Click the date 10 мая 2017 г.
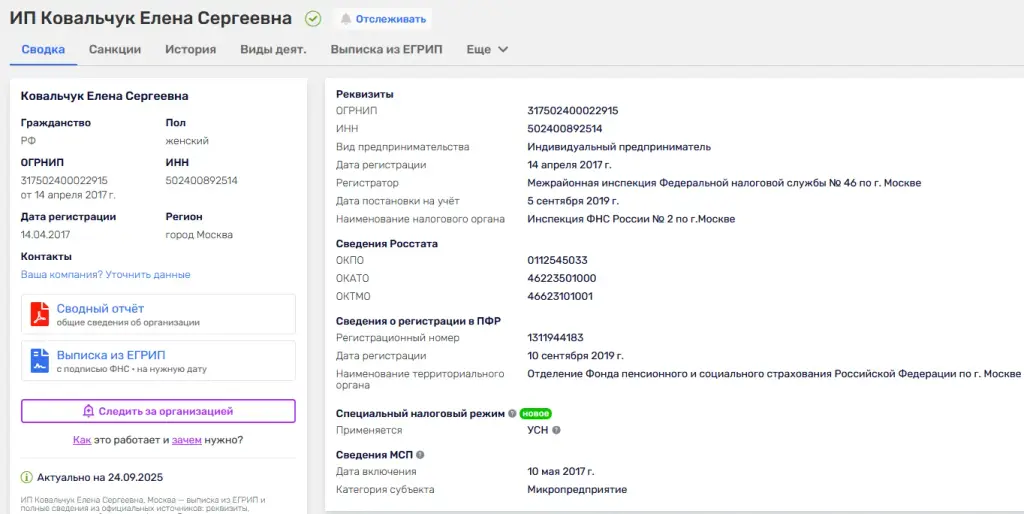Screen dimensions: 1024x514 click(x=561, y=472)
